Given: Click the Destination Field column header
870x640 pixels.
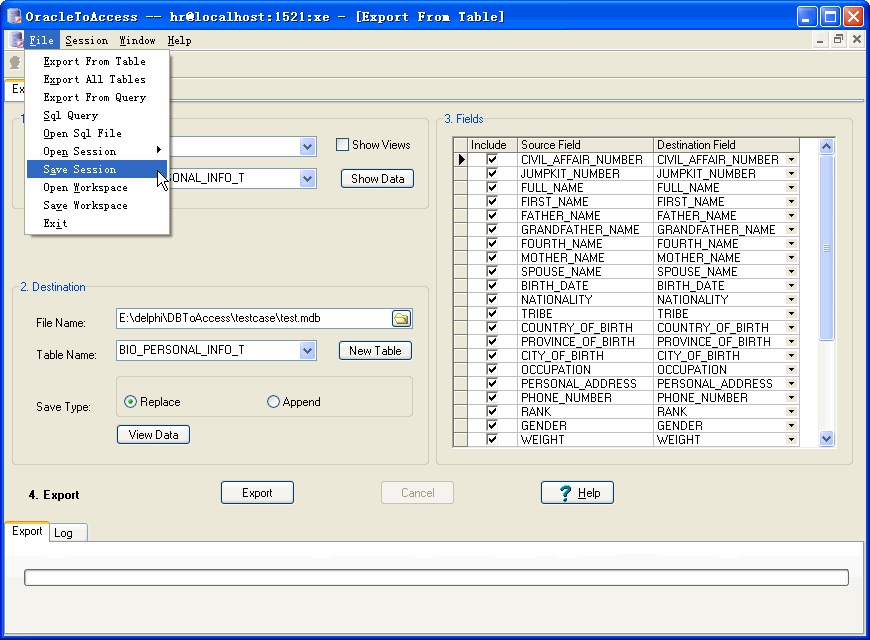Looking at the screenshot, I should point(726,145).
